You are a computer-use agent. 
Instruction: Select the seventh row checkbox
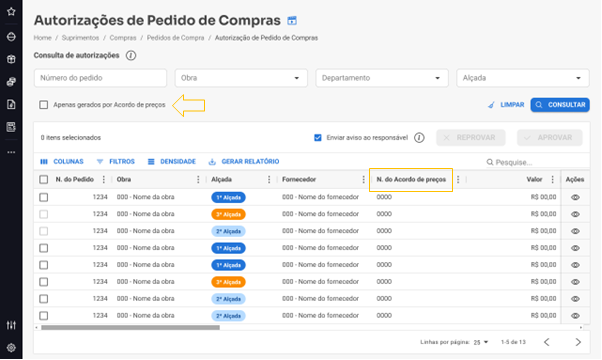(44, 299)
